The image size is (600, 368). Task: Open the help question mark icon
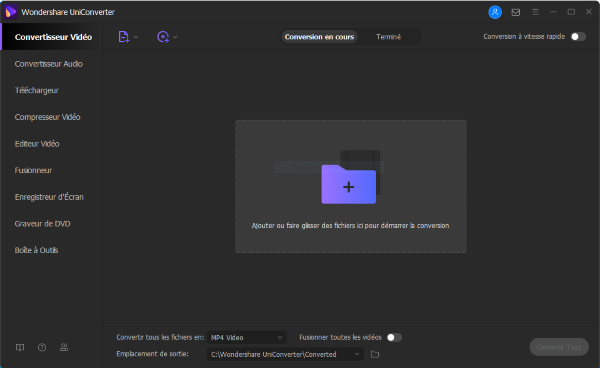[42, 347]
